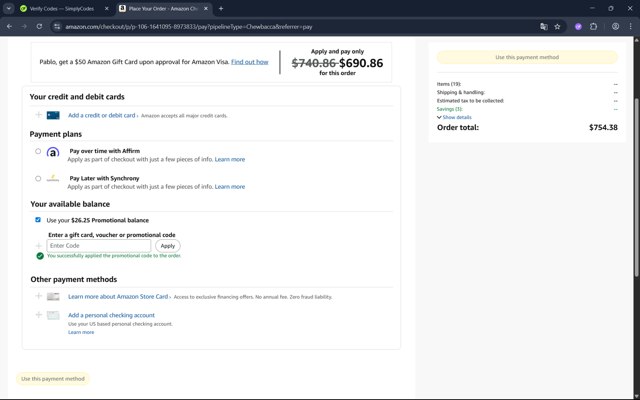The width and height of the screenshot is (640, 400).
Task: Click the $690.86 discounted price
Action: (x=361, y=63)
